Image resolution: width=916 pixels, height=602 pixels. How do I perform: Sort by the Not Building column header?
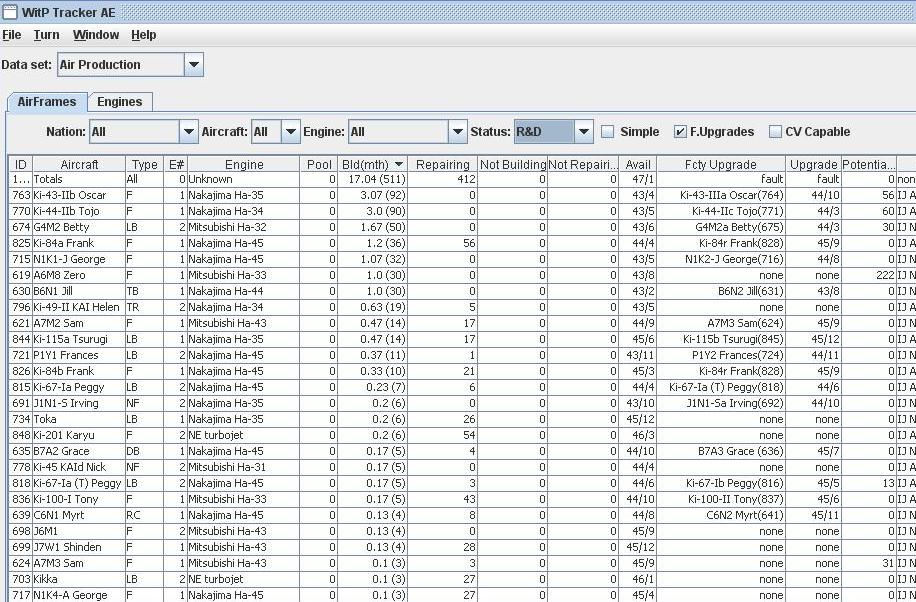coord(512,165)
